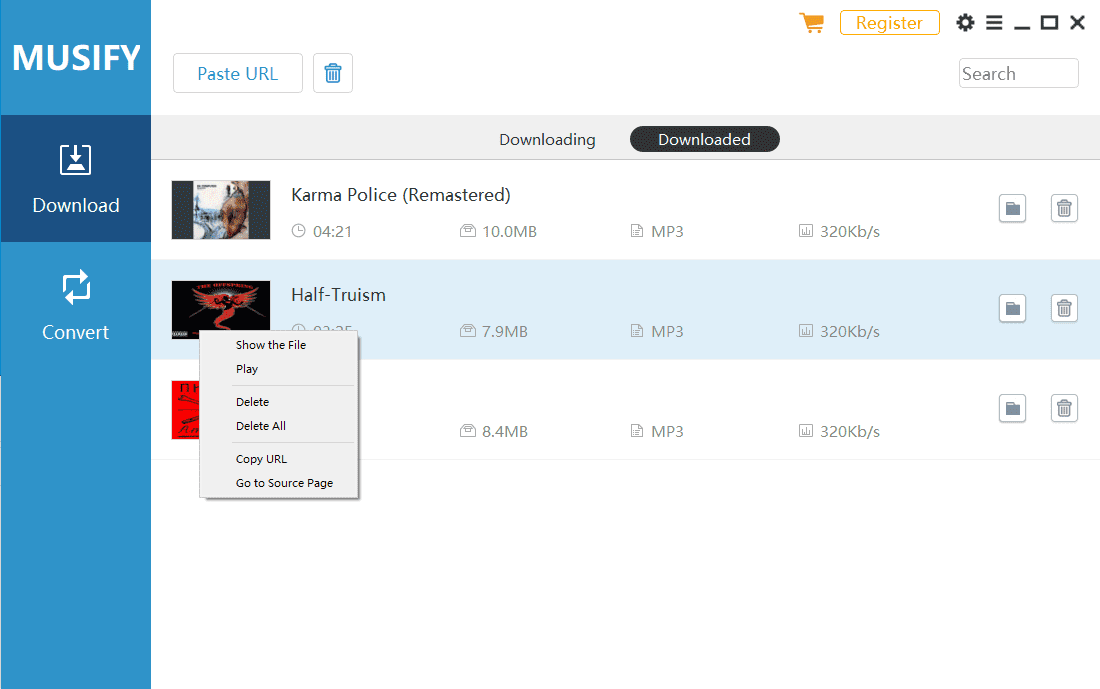This screenshot has width=1100, height=689.
Task: Open the Convert section in sidebar
Action: coord(76,306)
